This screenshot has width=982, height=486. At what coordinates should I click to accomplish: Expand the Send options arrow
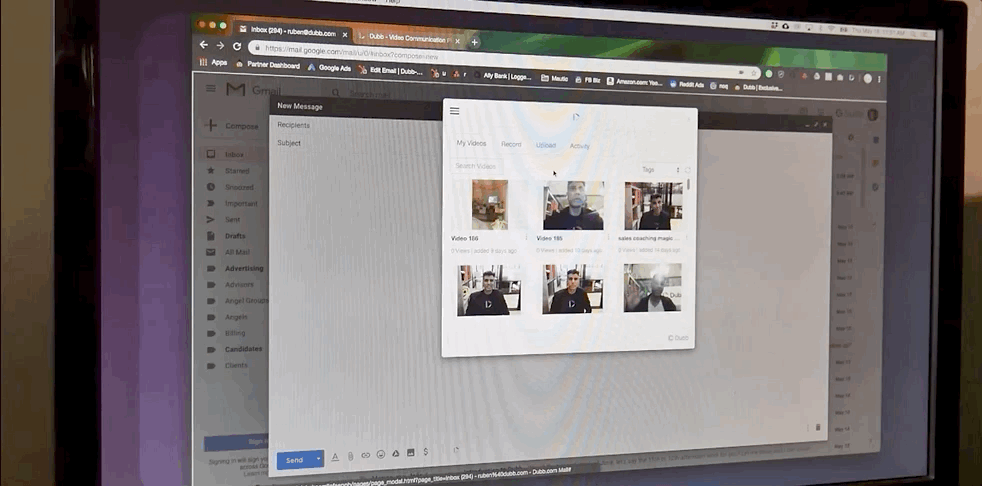[x=318, y=460]
